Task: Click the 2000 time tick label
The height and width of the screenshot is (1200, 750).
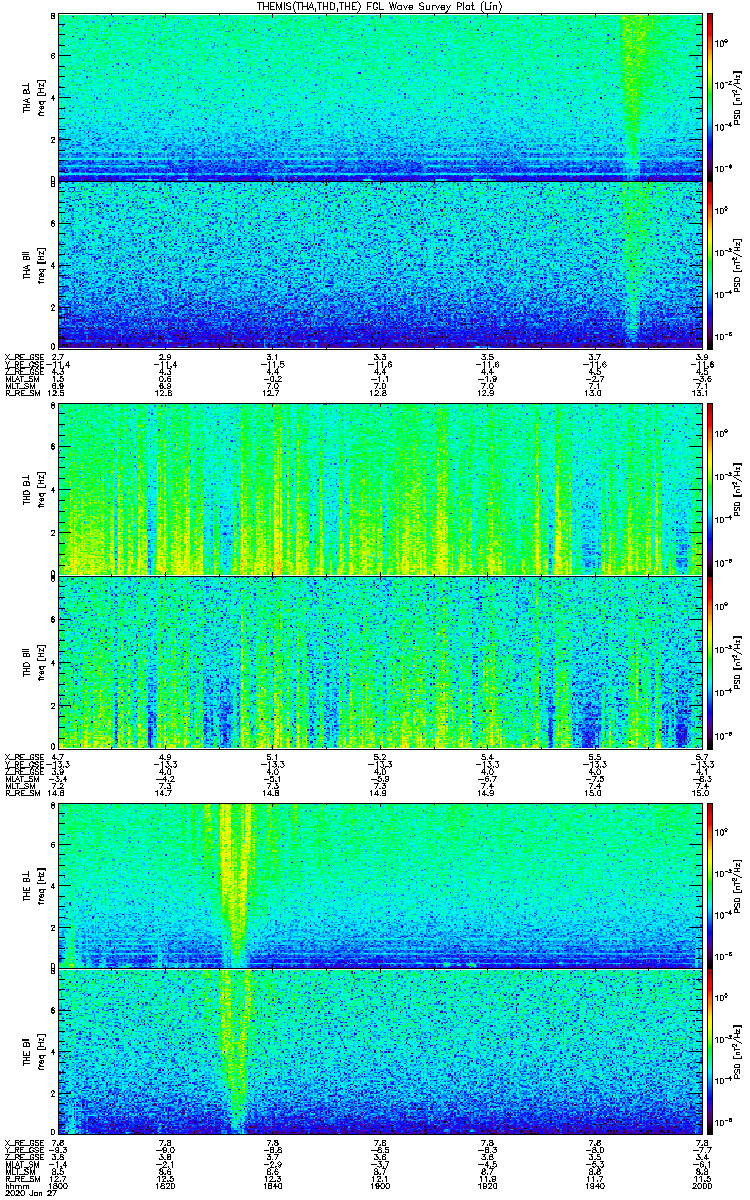Action: click(700, 1184)
